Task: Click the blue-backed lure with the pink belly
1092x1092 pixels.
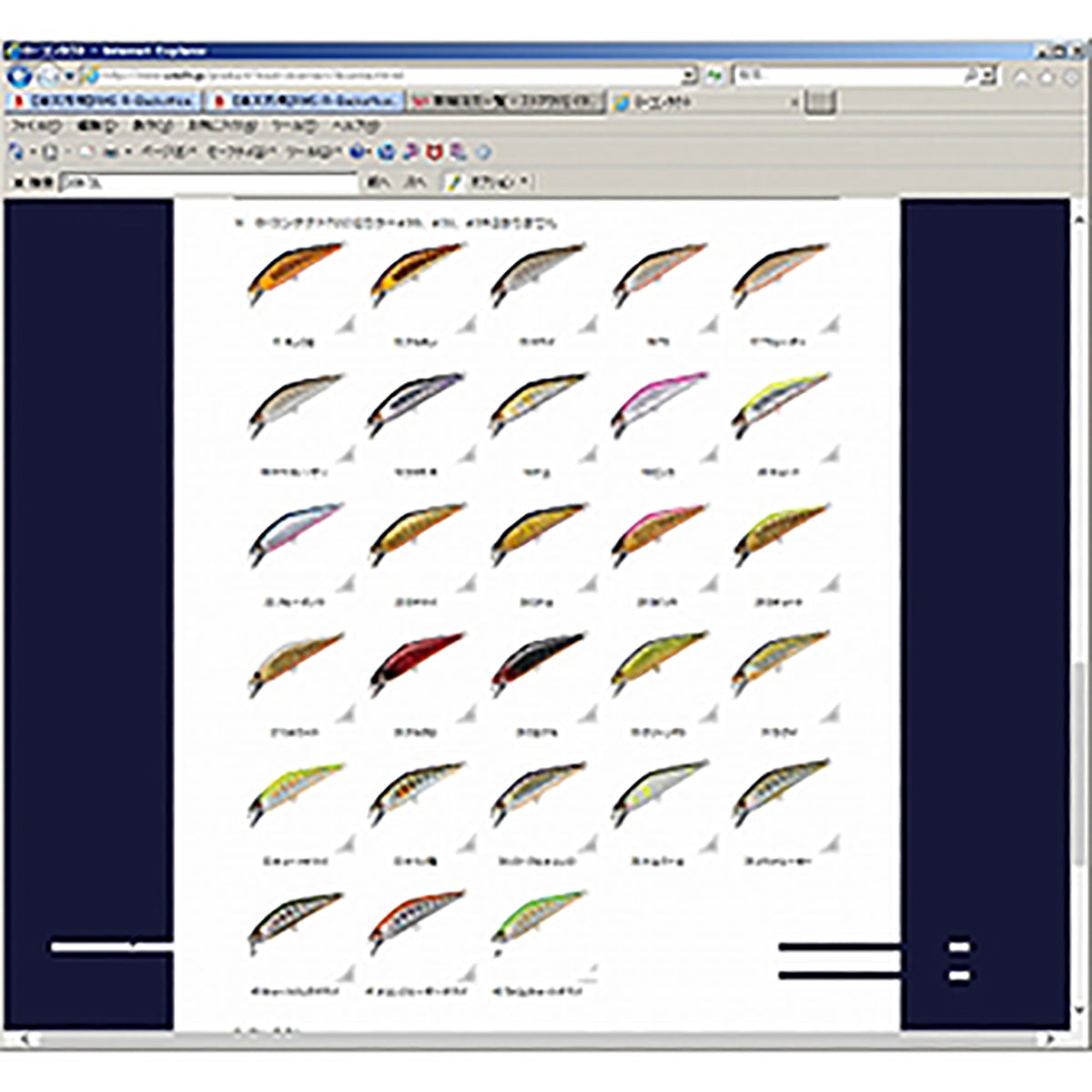Action: click(296, 534)
